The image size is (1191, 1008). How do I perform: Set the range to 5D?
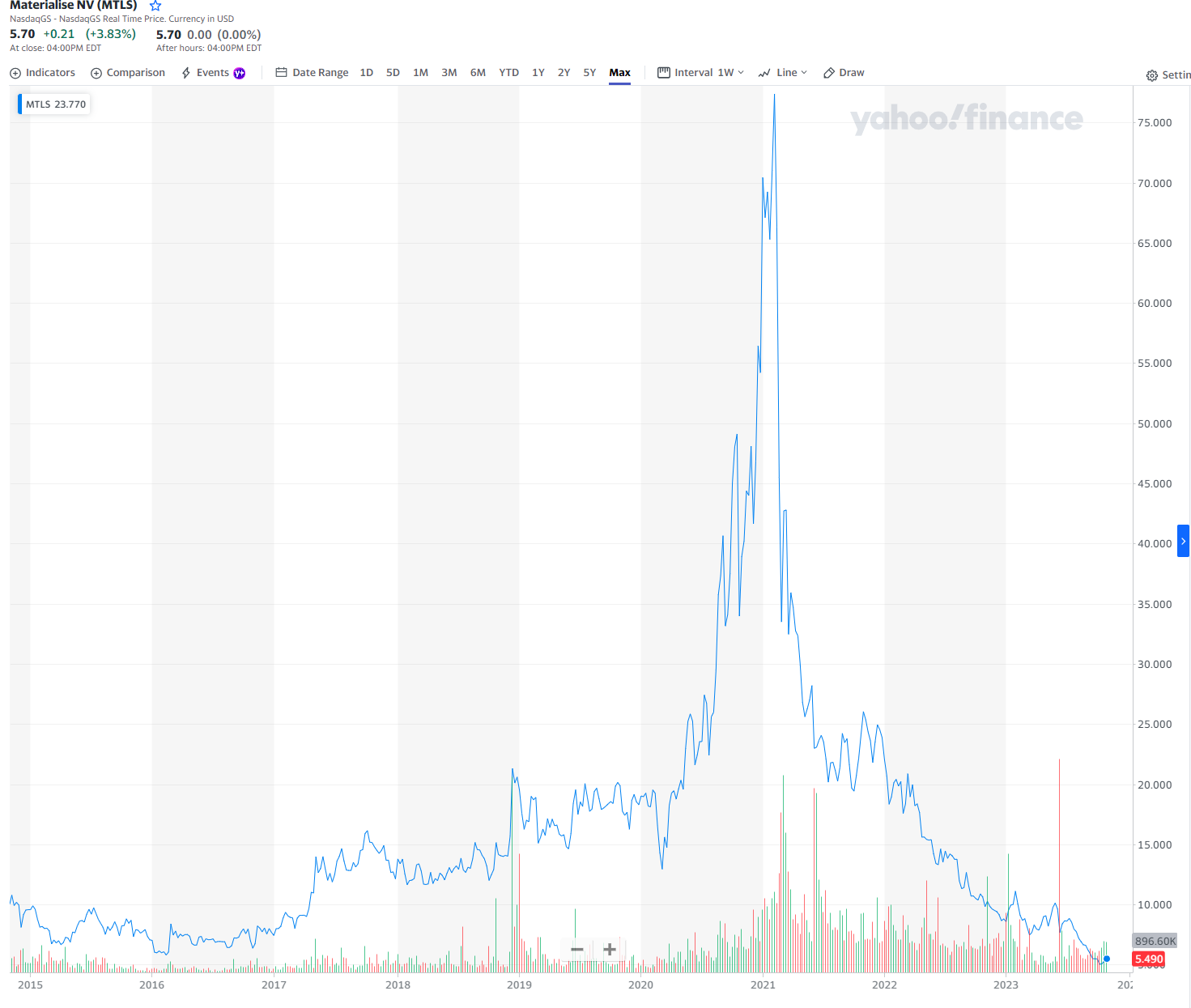393,73
